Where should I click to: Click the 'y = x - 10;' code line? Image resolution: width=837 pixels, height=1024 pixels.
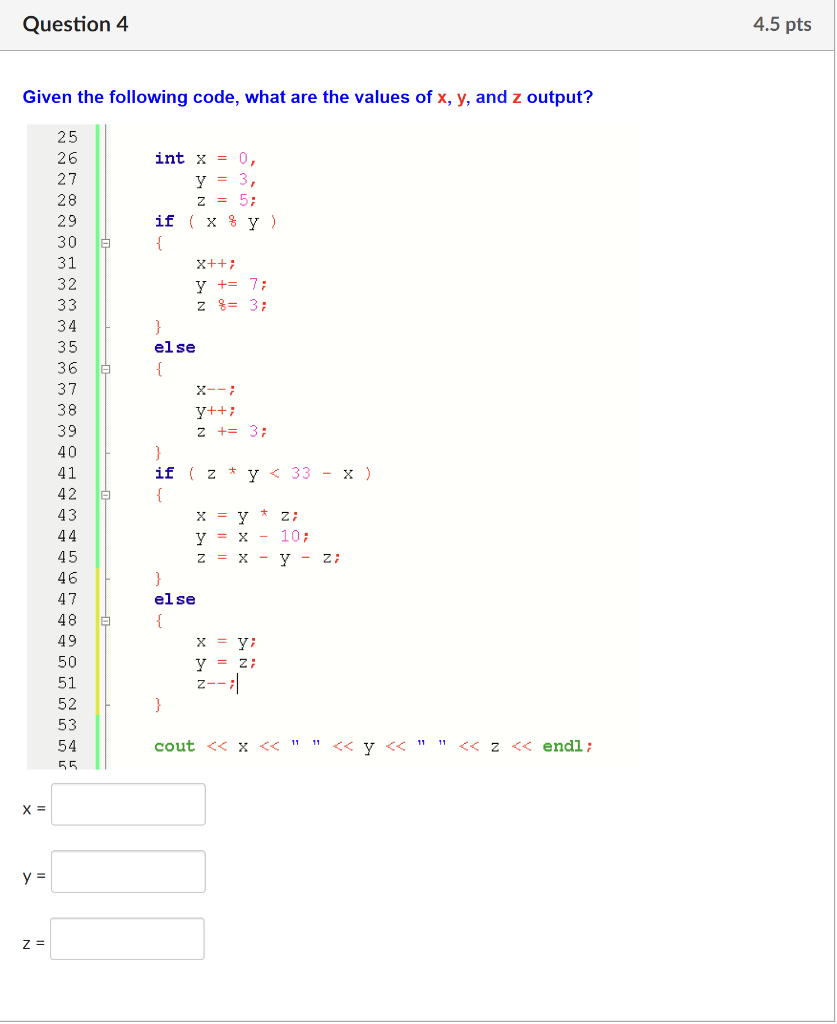(x=253, y=537)
